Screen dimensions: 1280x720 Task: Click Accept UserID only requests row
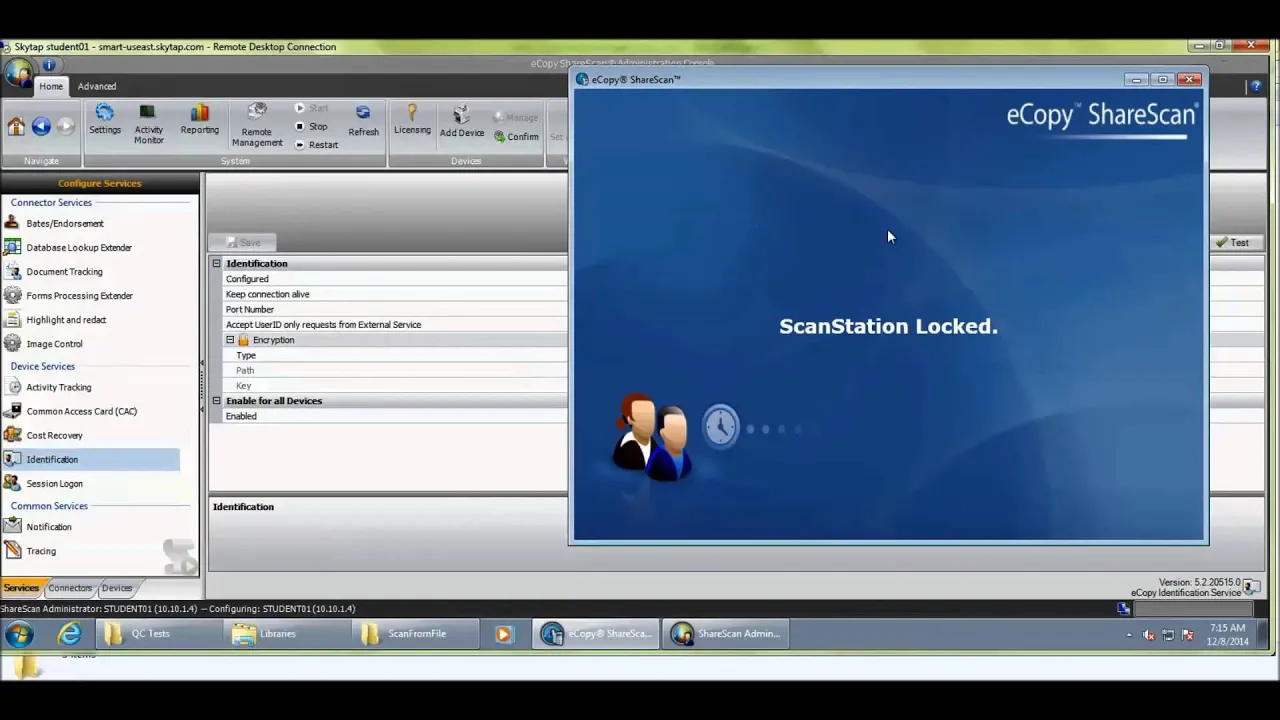(395, 325)
